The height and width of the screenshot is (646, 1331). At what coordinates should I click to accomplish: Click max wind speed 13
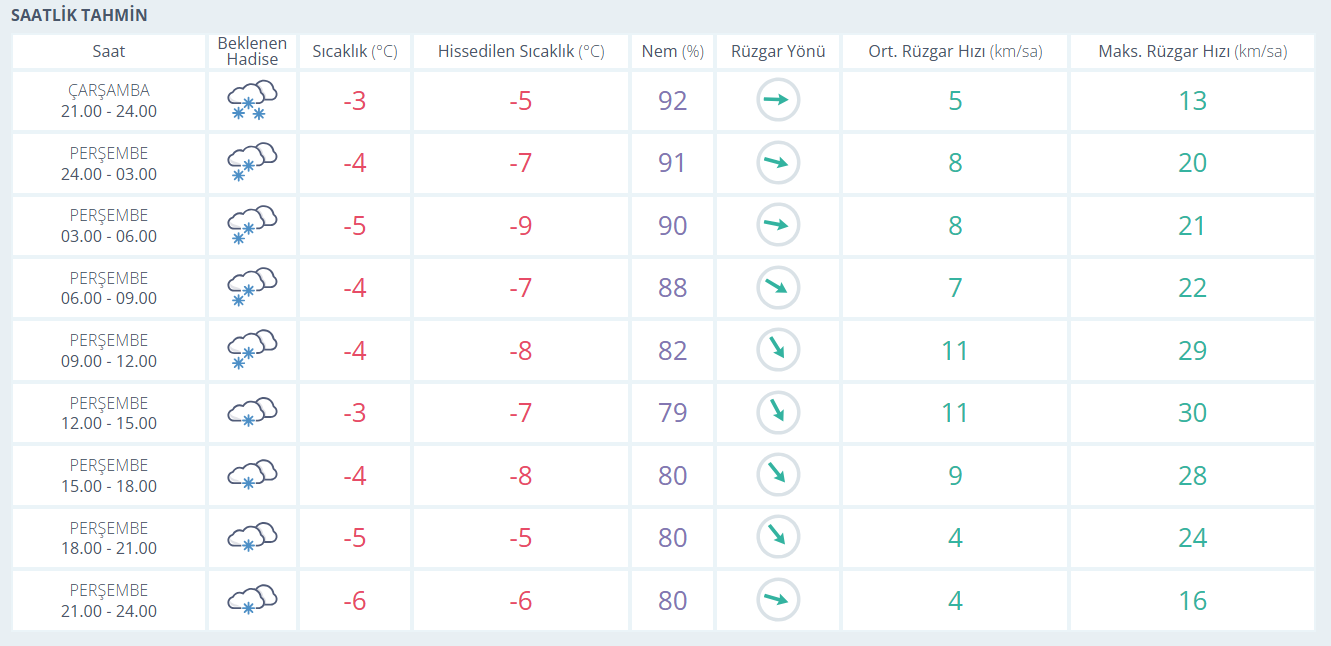(1192, 101)
